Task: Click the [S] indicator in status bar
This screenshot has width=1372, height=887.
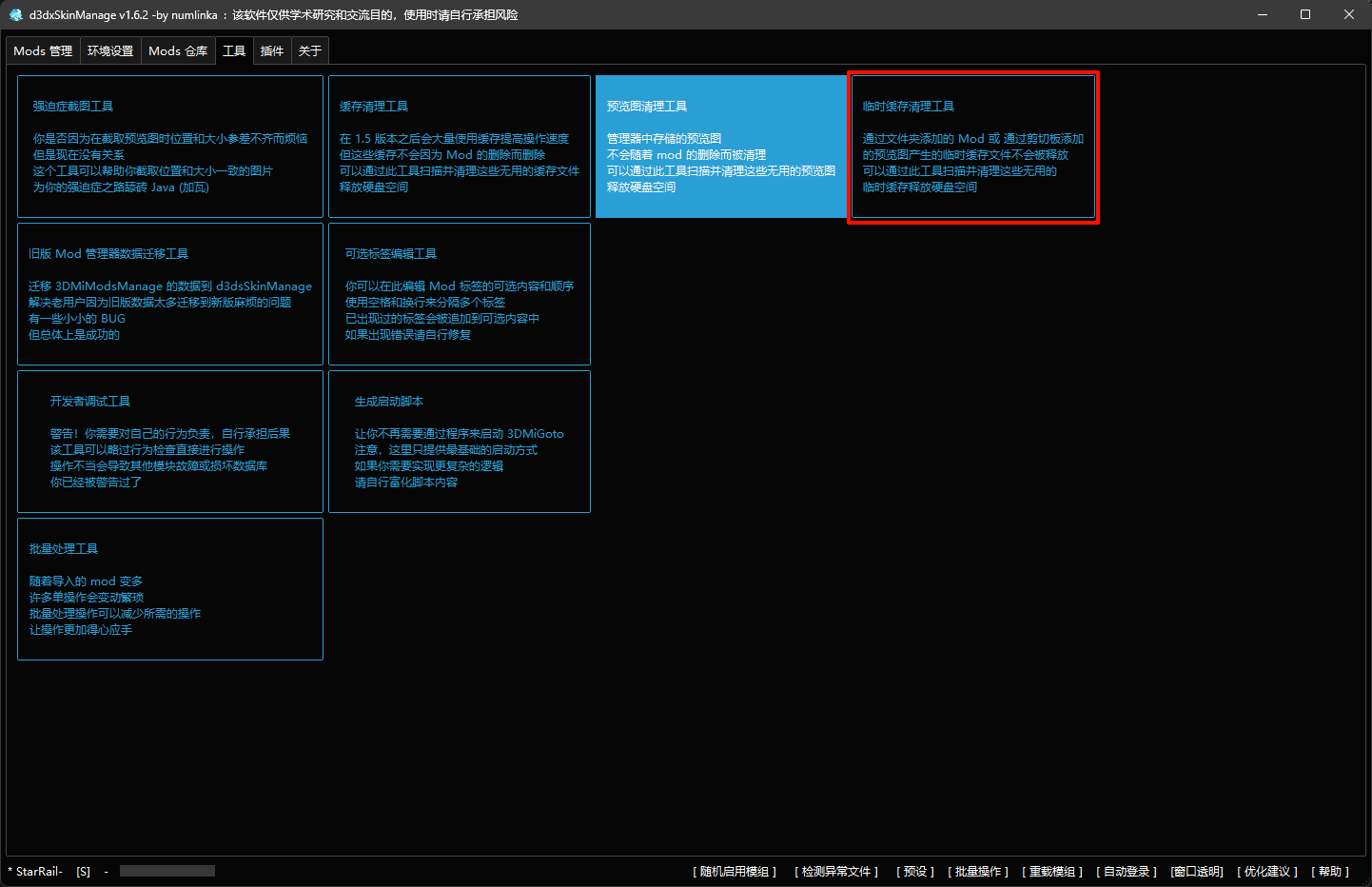Action: (84, 872)
